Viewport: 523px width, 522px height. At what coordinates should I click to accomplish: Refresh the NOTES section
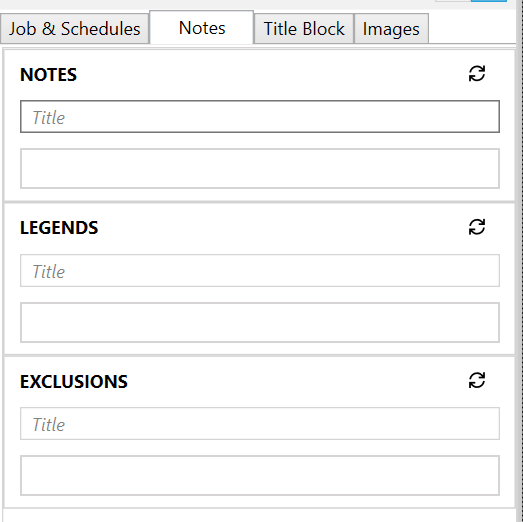click(477, 73)
